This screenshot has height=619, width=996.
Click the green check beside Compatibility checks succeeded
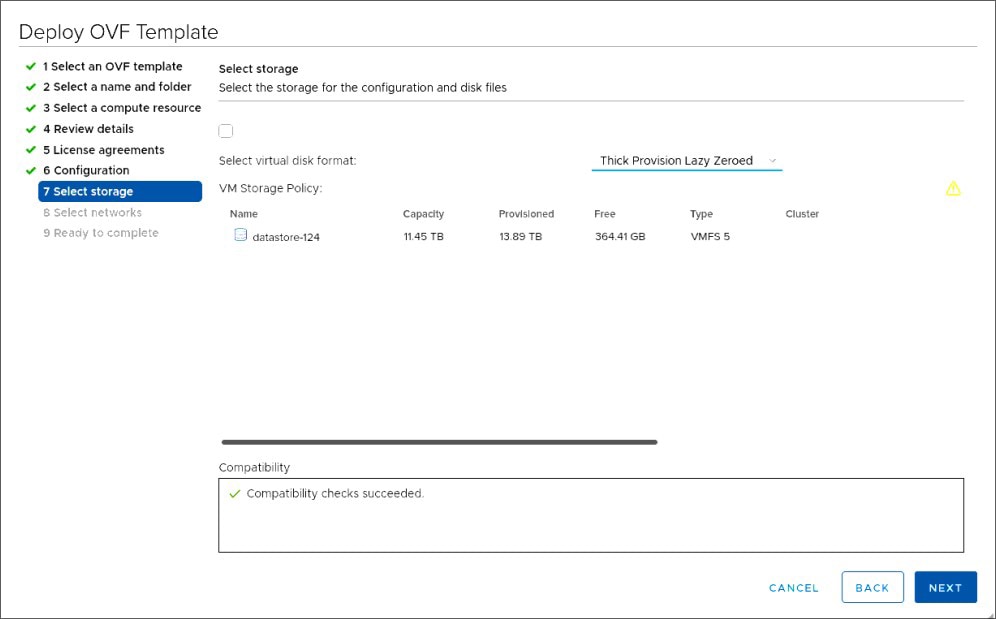(235, 493)
